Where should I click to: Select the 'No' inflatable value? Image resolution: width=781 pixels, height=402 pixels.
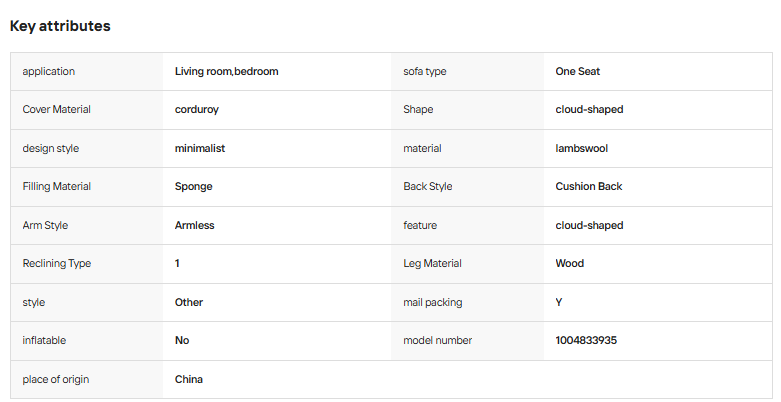click(x=182, y=340)
